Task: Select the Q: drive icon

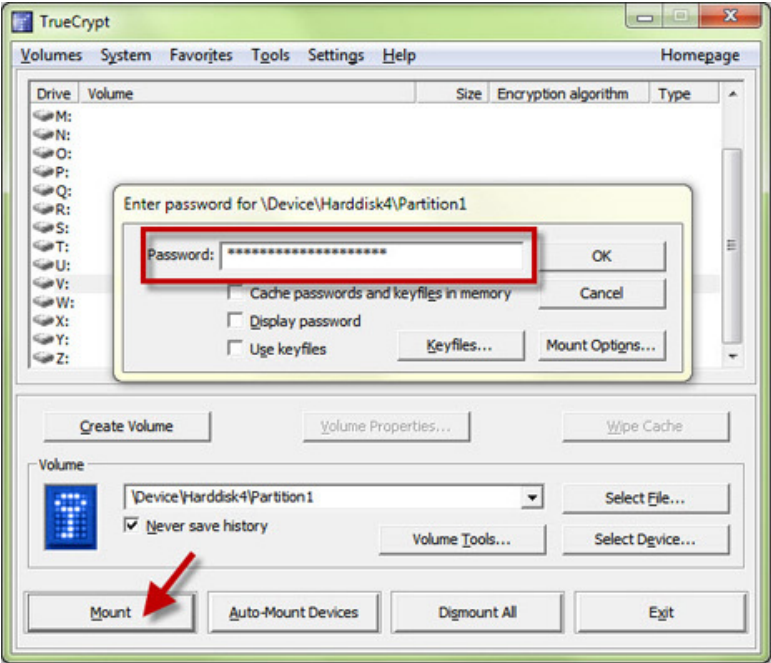Action: pyautogui.click(x=43, y=190)
